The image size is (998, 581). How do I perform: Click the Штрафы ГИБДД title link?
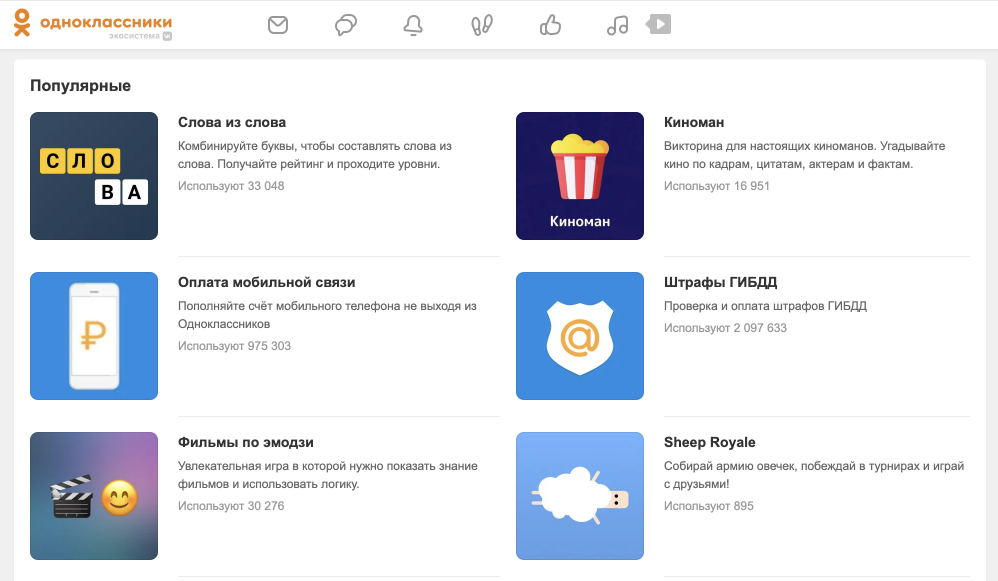[x=720, y=282]
